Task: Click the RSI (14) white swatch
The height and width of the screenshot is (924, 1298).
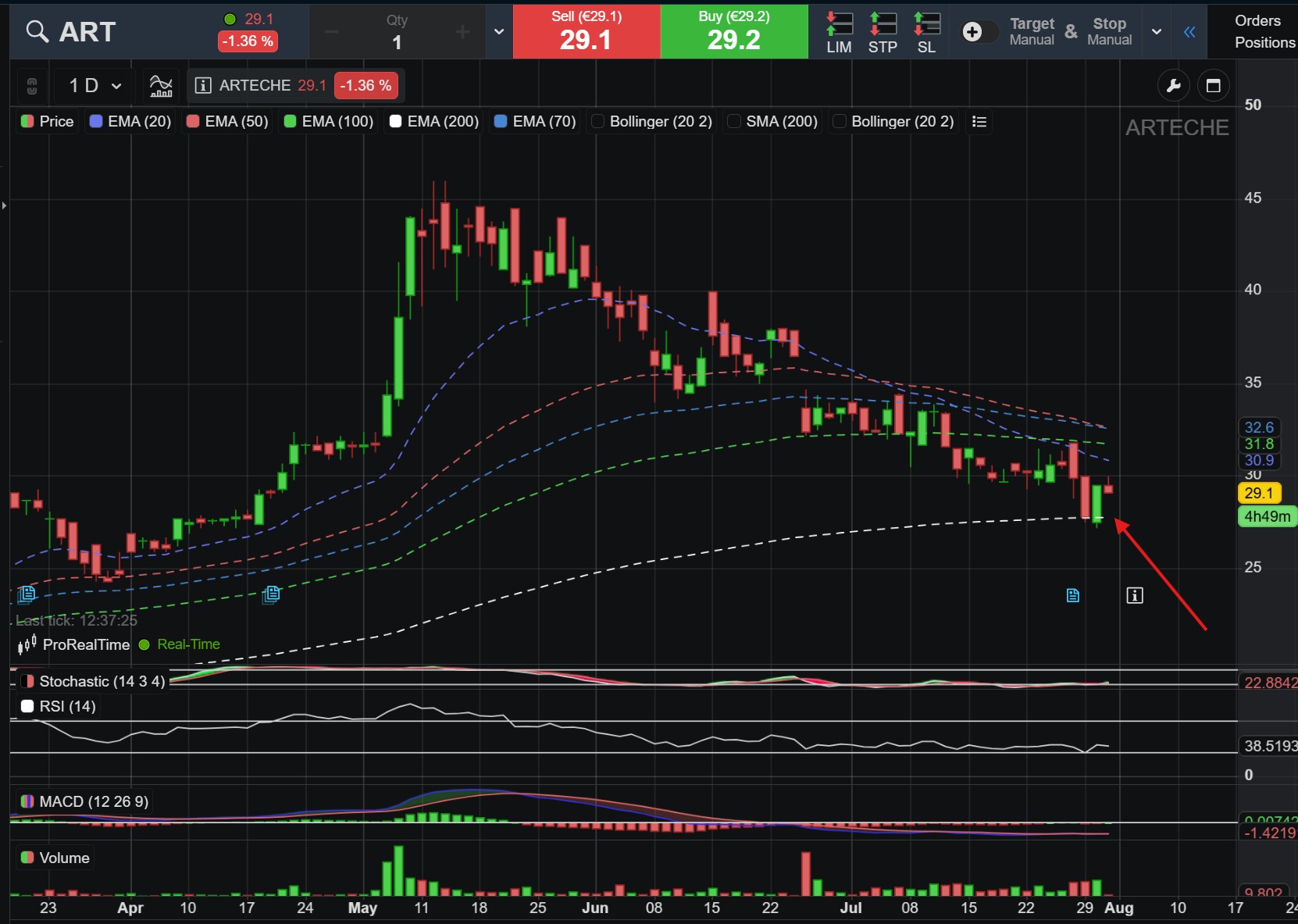Action: tap(27, 706)
